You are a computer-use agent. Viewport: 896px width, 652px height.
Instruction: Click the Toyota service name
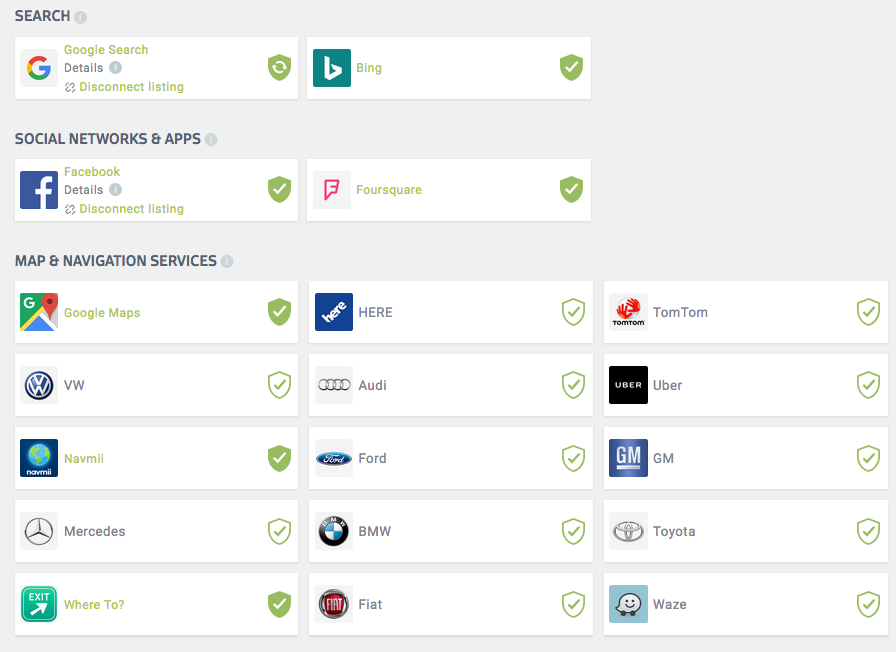point(674,531)
